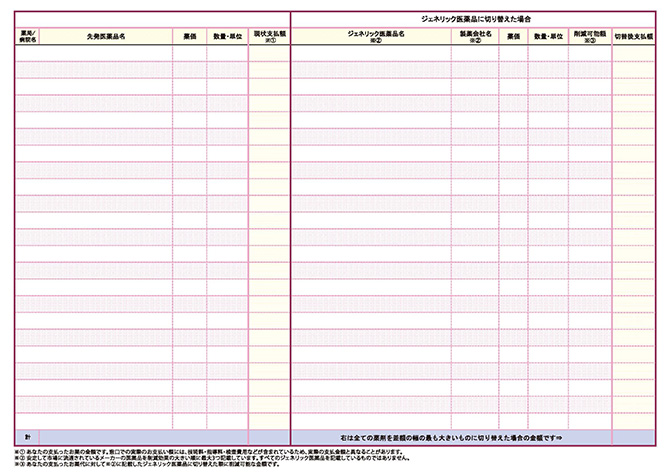The height and width of the screenshot is (473, 668).
Task: Click first row cell under 製薬会社名
Action: click(x=475, y=54)
